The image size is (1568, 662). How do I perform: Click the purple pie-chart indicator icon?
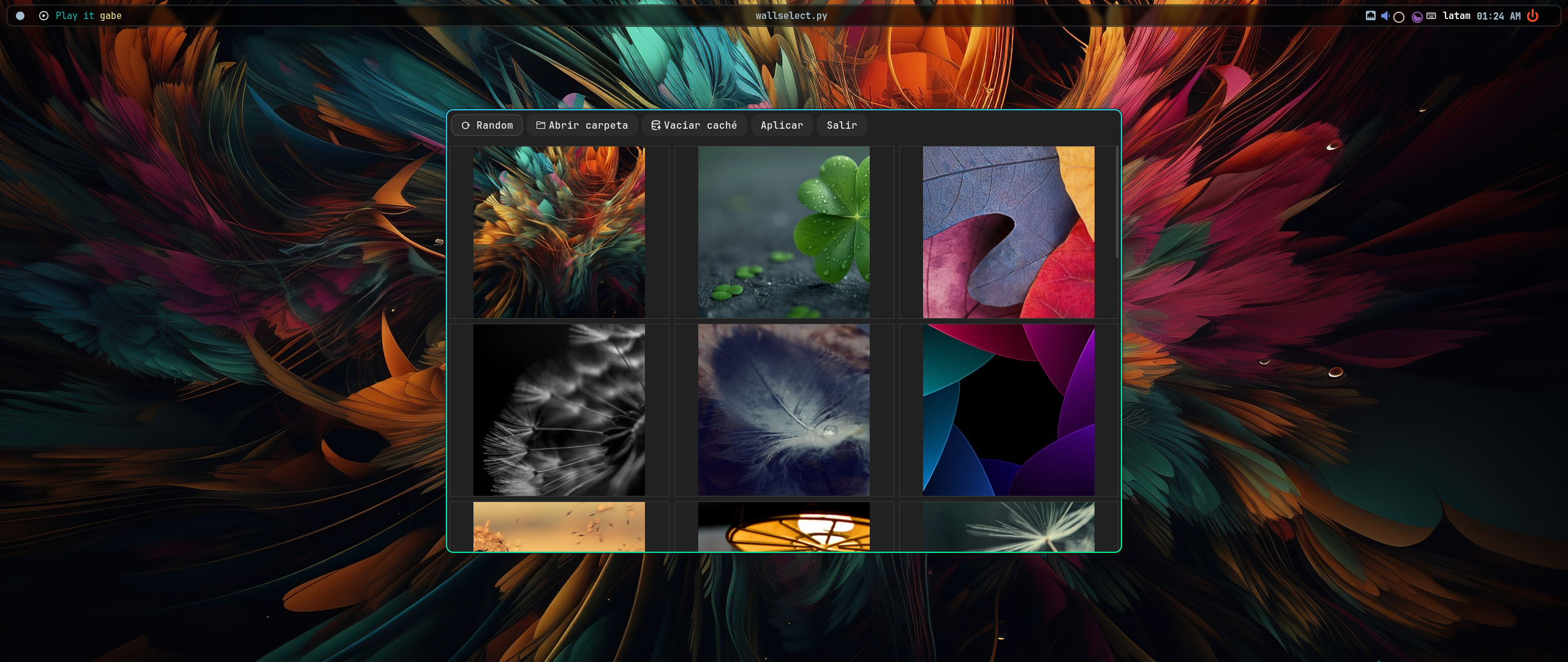pyautogui.click(x=1417, y=17)
